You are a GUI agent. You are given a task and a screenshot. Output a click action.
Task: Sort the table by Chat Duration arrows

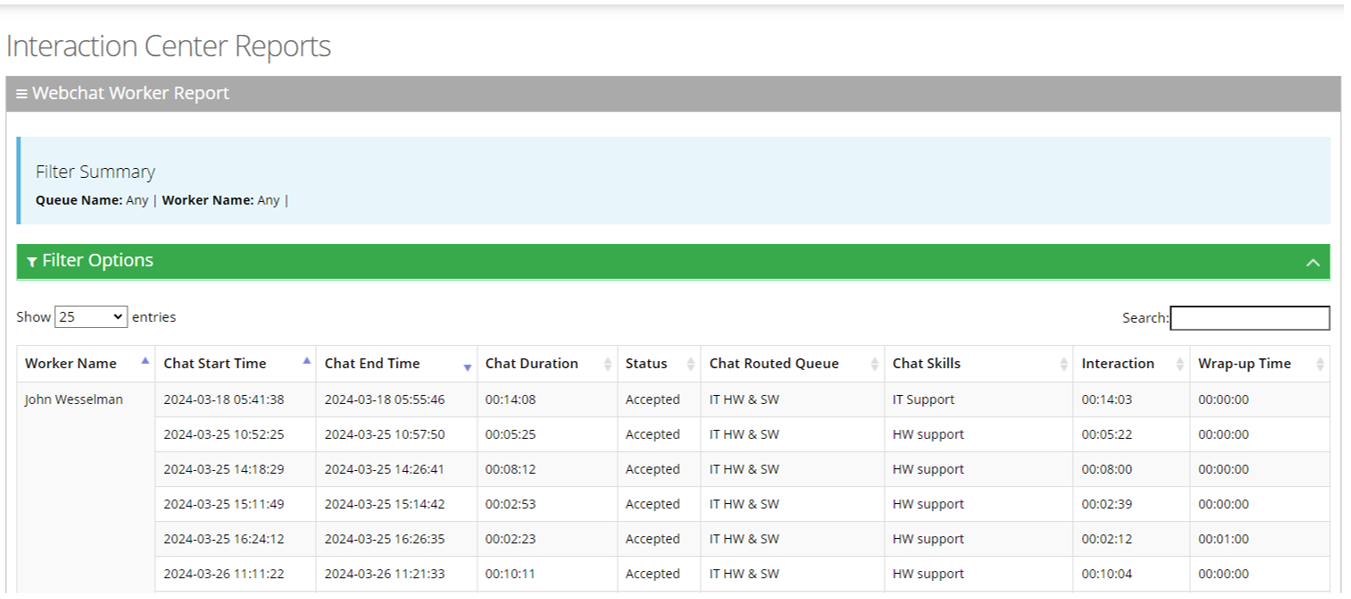[607, 364]
